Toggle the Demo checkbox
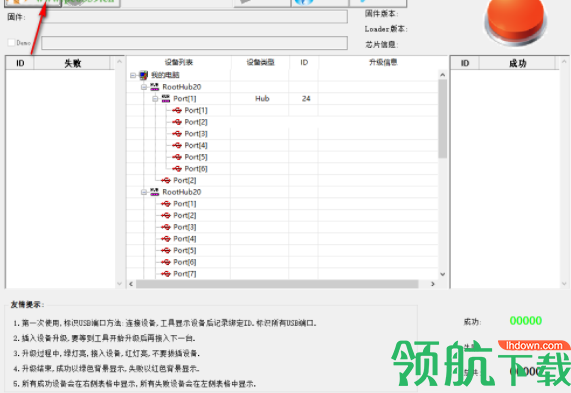This screenshot has width=571, height=393. (x=11, y=43)
